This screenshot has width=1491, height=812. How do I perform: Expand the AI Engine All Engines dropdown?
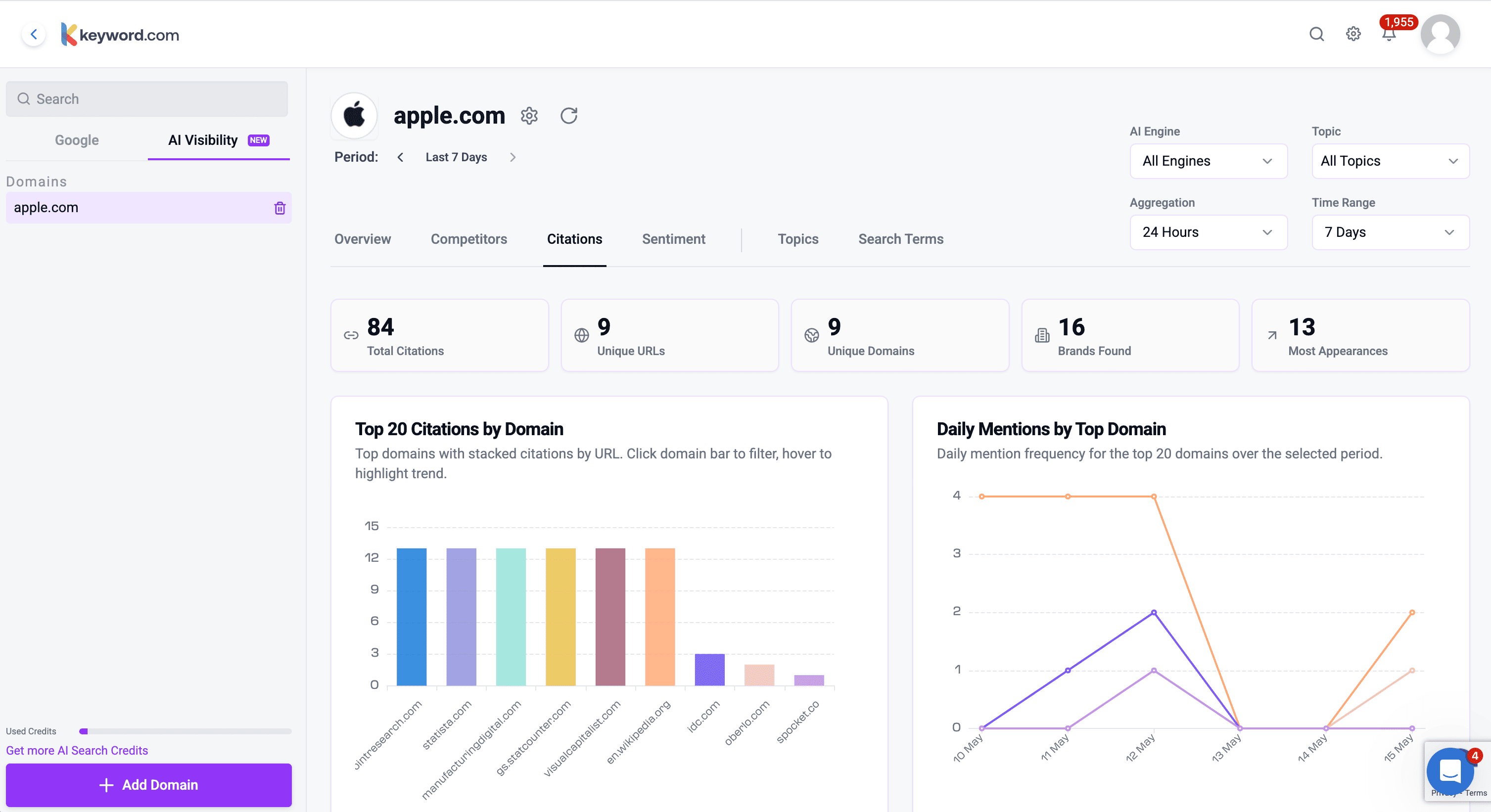coord(1208,161)
